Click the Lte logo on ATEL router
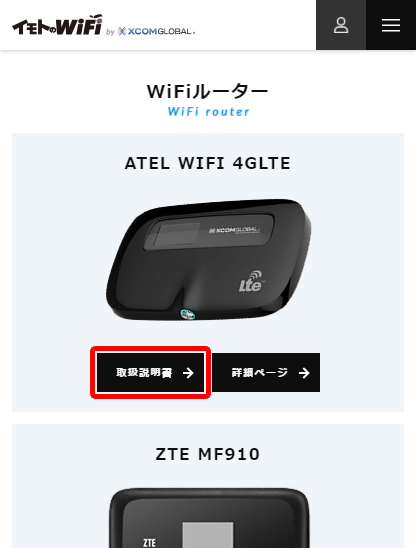 pyautogui.click(x=251, y=281)
